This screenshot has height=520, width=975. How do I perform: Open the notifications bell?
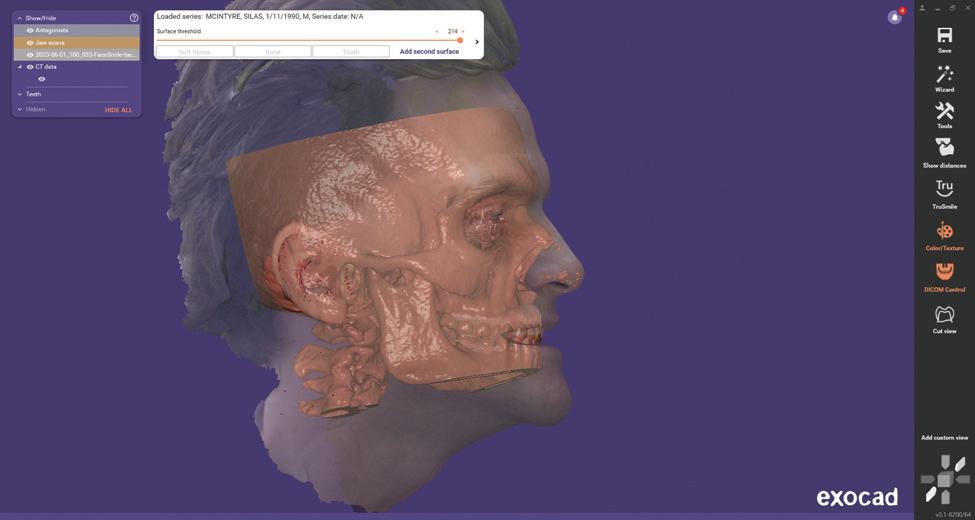click(x=895, y=17)
